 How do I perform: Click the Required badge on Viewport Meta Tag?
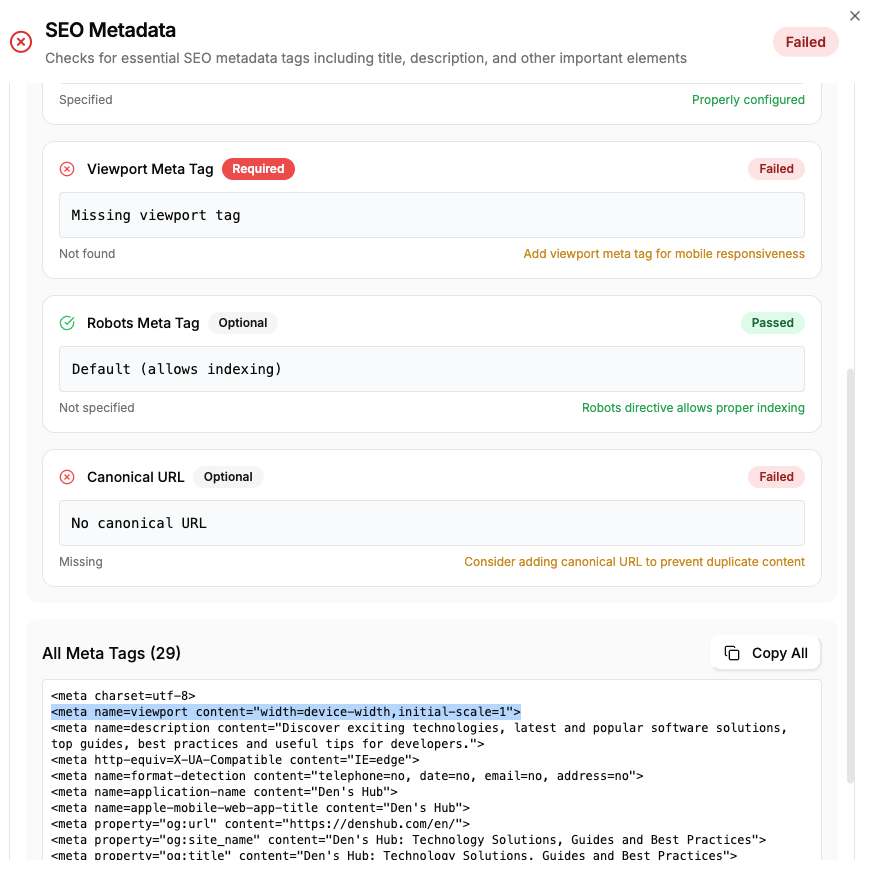[x=258, y=169]
